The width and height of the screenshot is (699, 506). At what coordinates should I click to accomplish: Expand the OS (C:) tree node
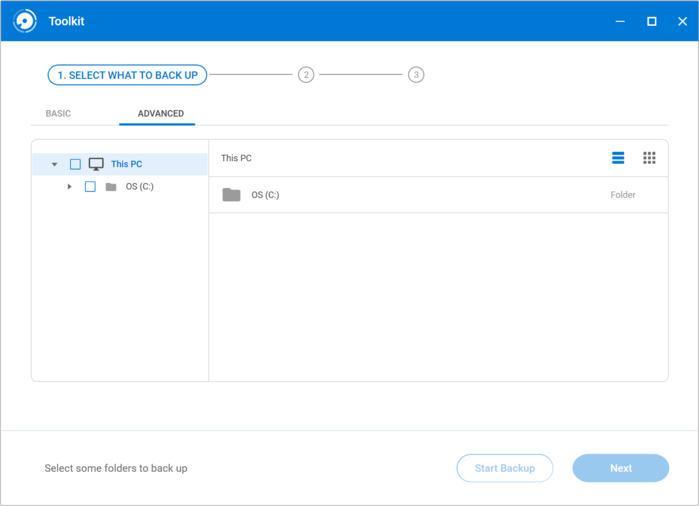(x=69, y=187)
